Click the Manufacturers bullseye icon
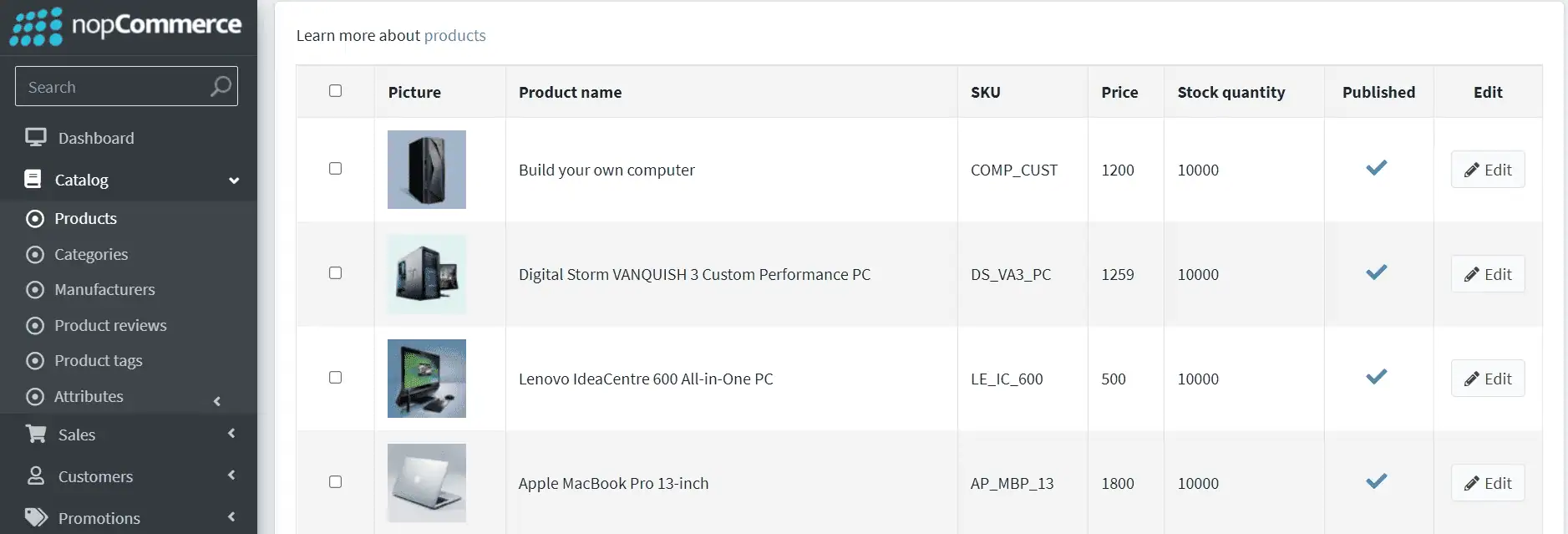The image size is (1568, 534). pos(34,289)
